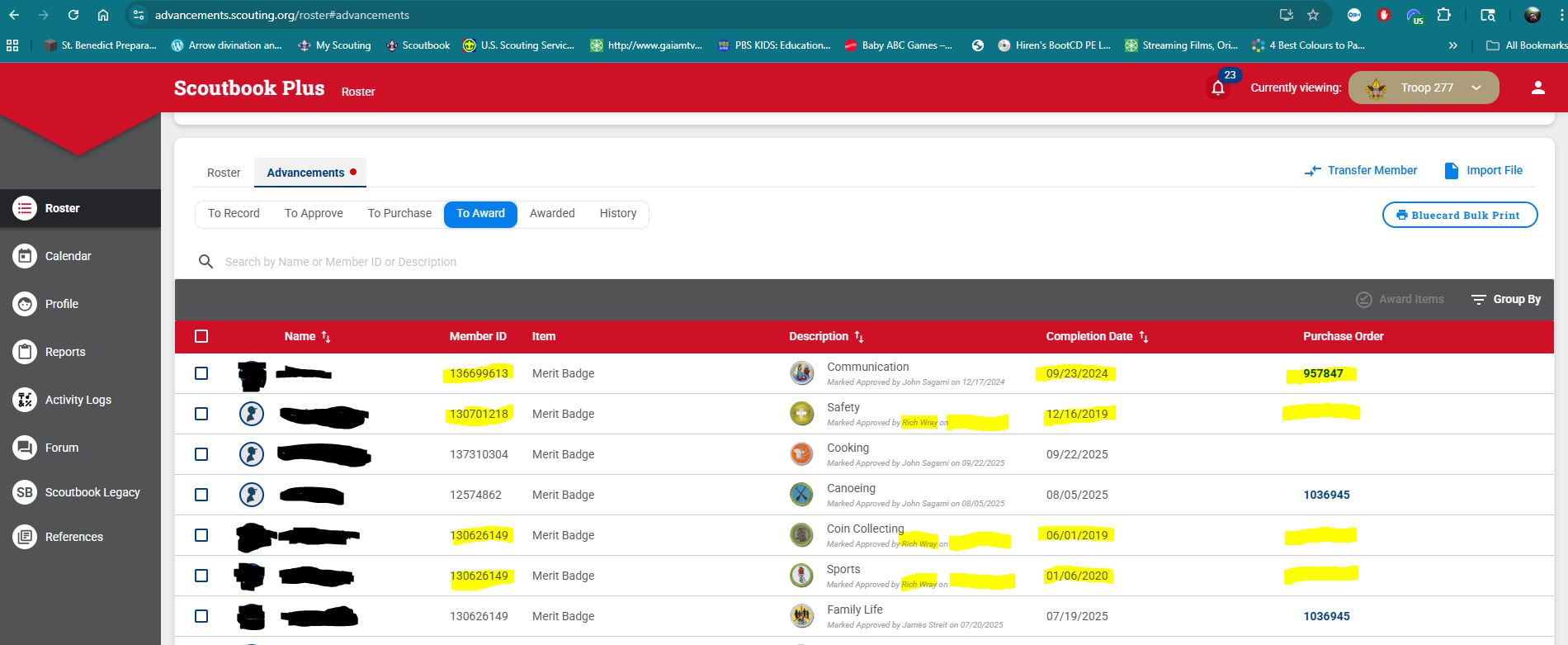
Task: Click the Cooking merit badge icon
Action: click(x=801, y=454)
